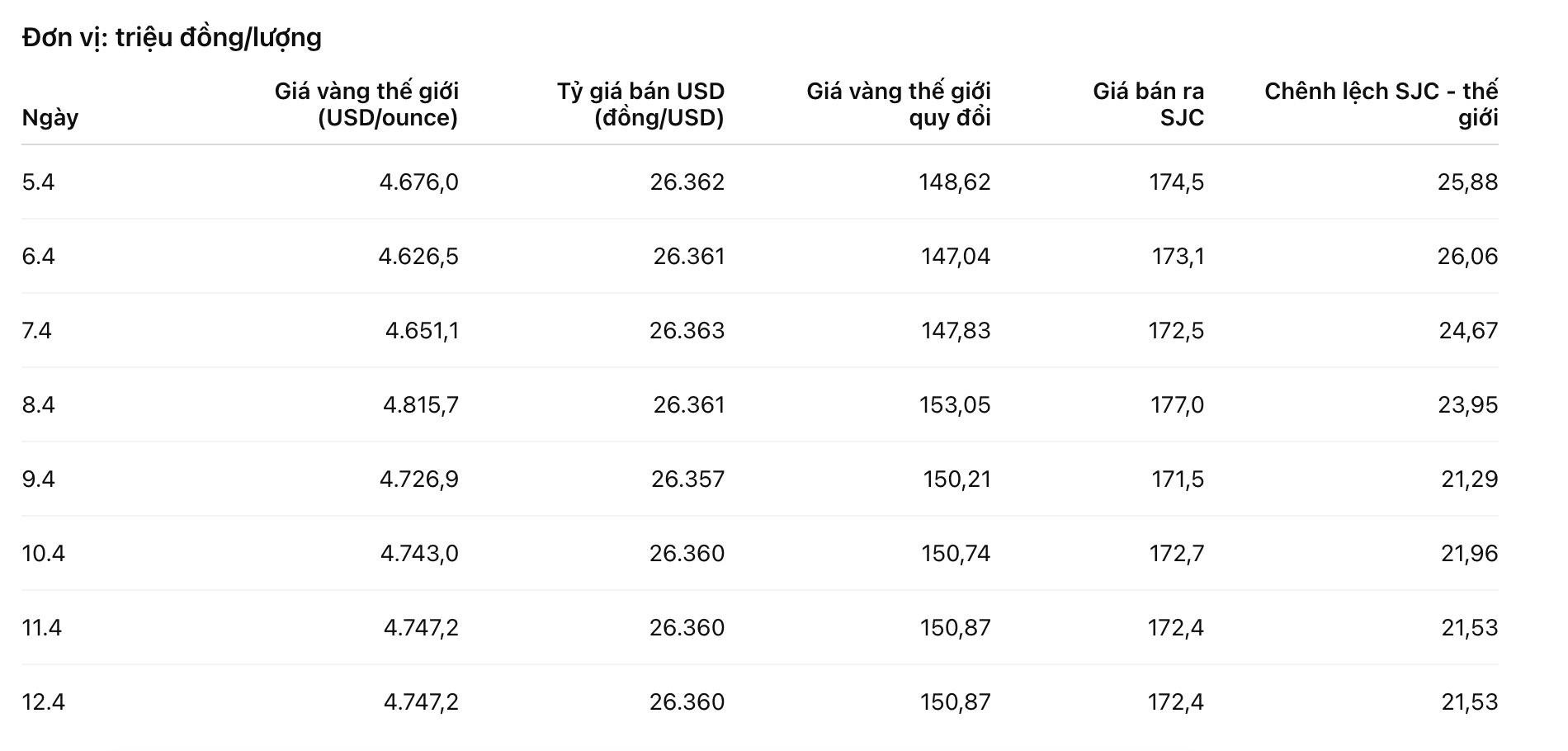This screenshot has height=751, width=1568.
Task: Click the world gold price 4.626,5
Action: tap(418, 256)
